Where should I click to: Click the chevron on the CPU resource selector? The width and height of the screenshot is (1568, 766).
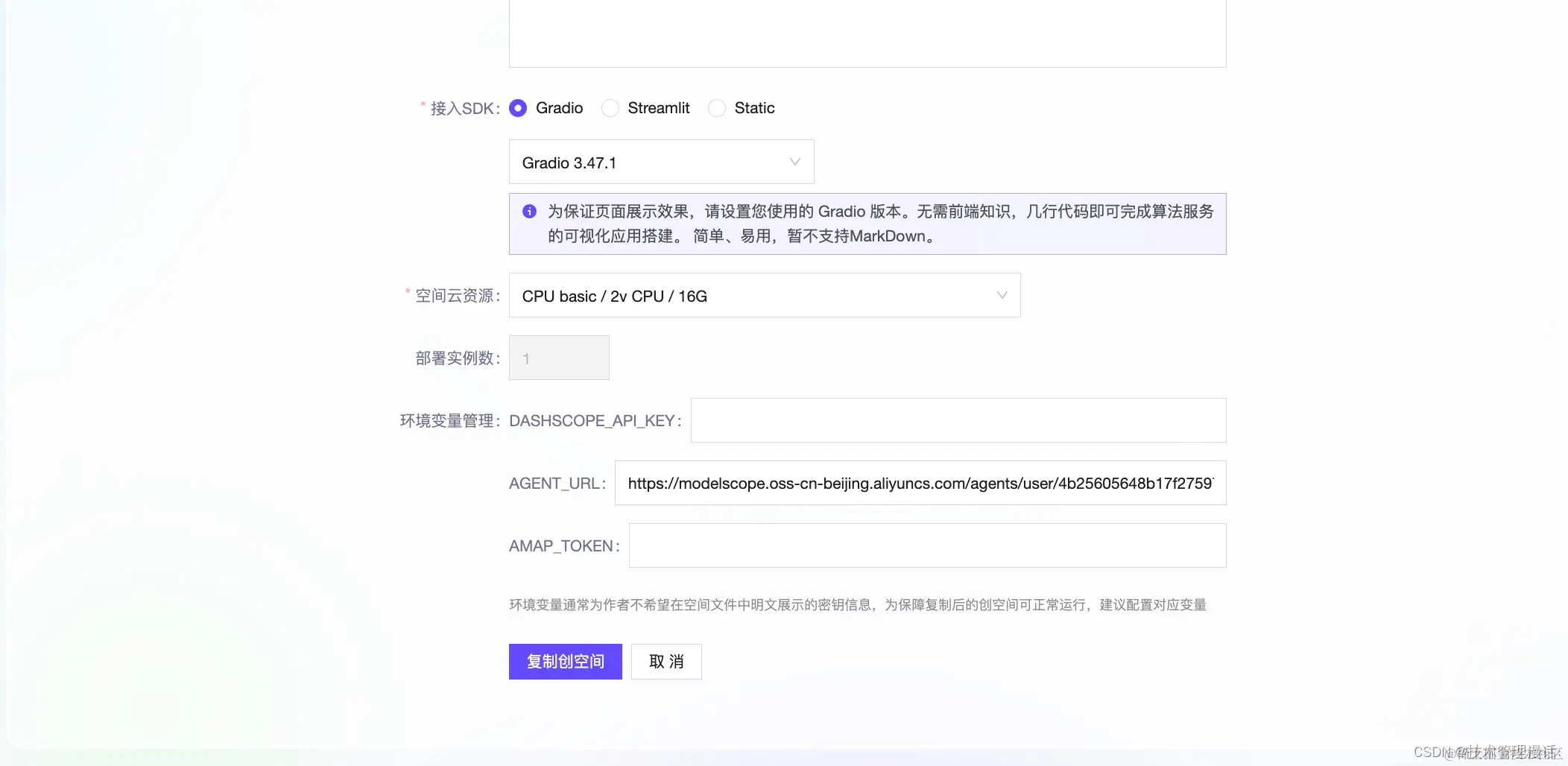click(1002, 295)
